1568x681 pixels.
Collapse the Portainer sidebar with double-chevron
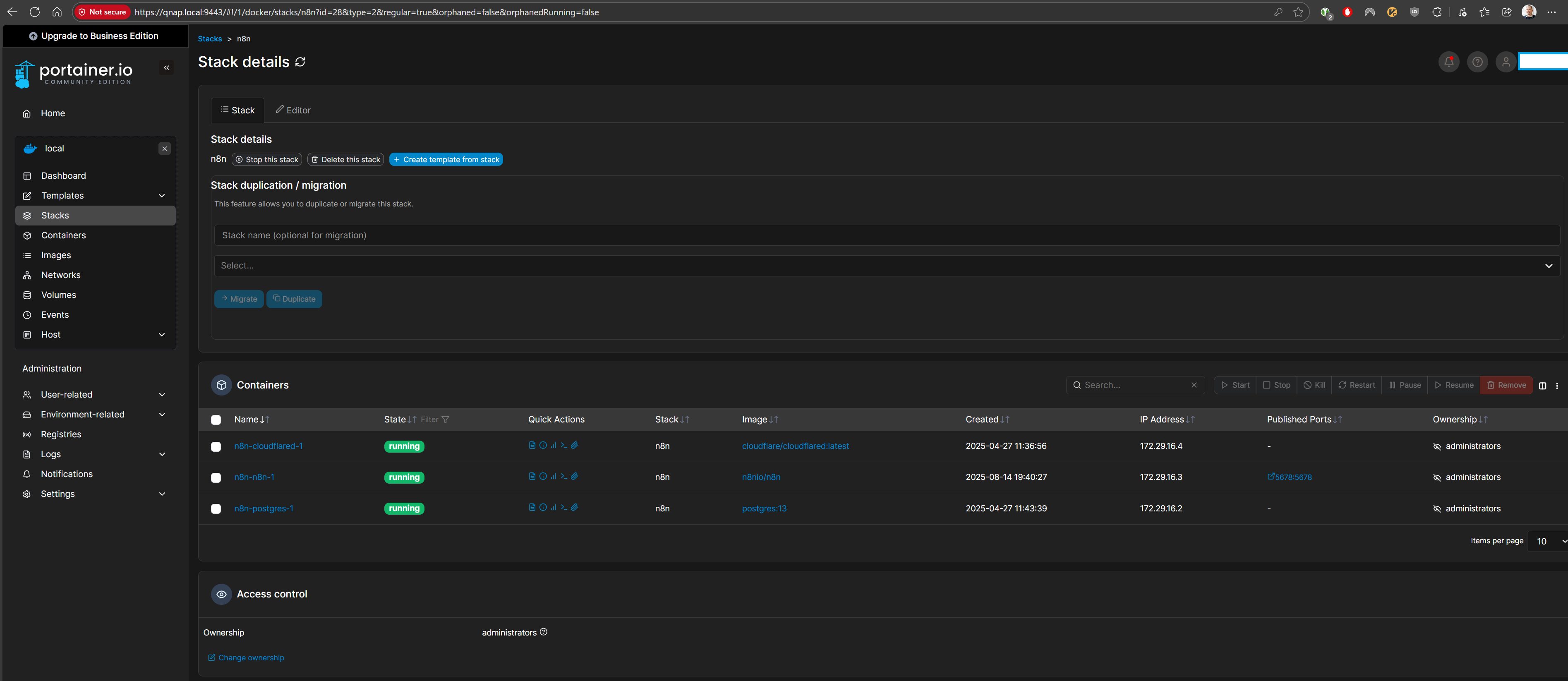(167, 67)
